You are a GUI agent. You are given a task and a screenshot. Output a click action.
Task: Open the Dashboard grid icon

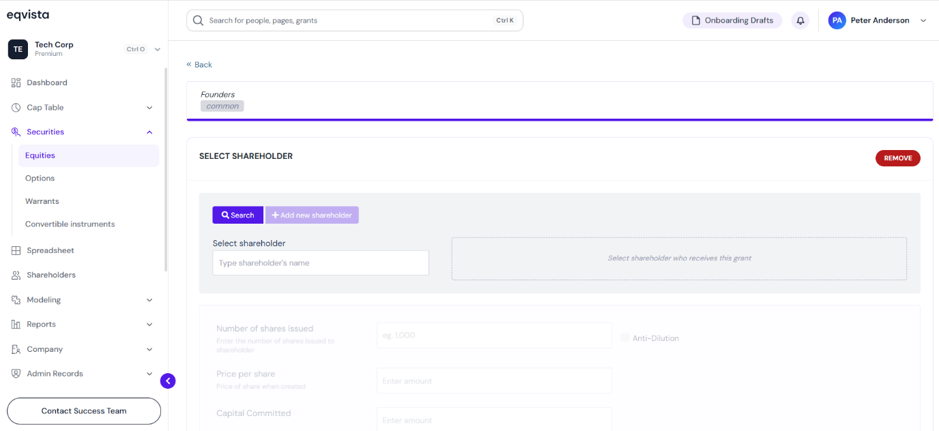(16, 83)
